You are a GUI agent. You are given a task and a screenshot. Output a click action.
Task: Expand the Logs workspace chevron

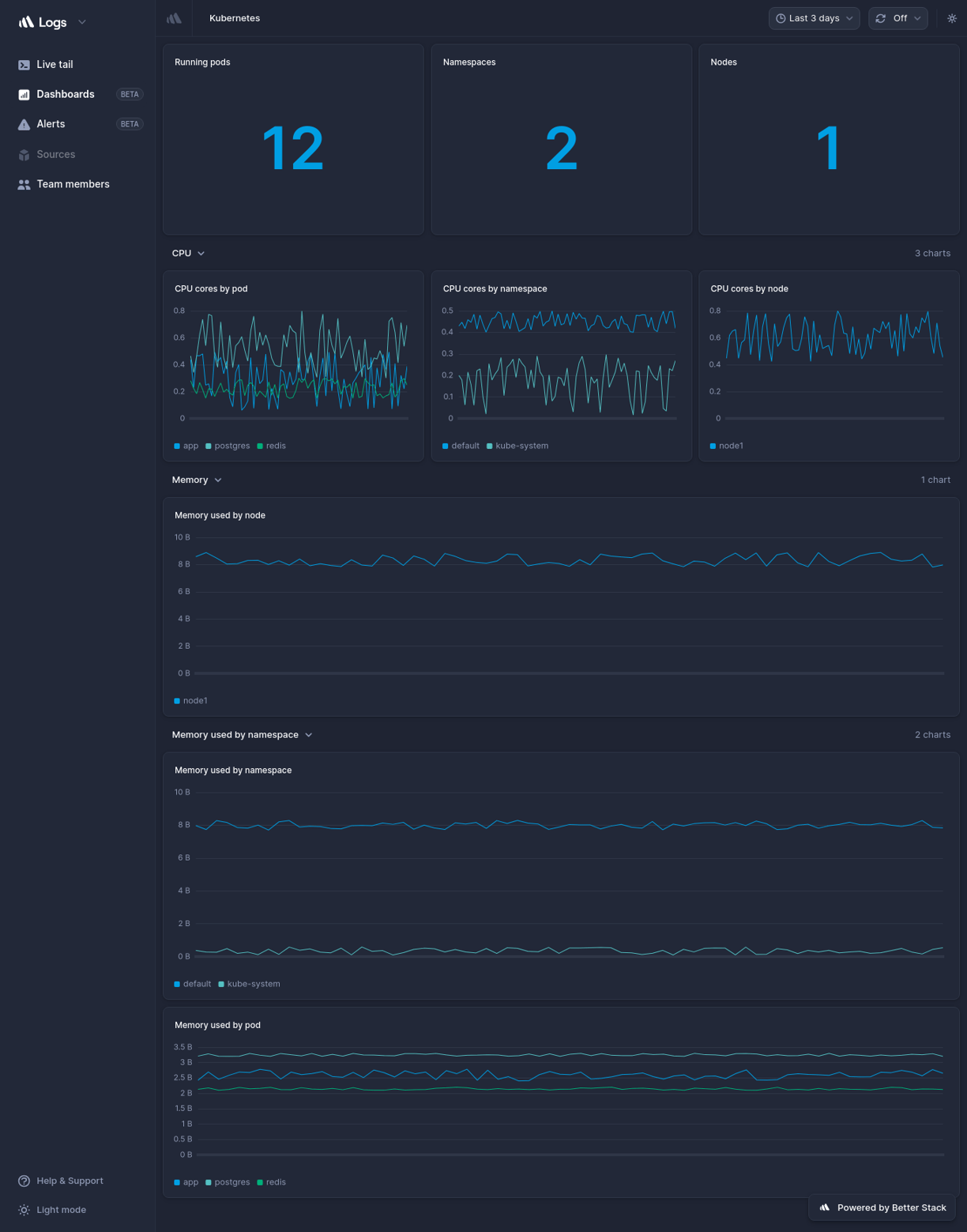click(81, 22)
